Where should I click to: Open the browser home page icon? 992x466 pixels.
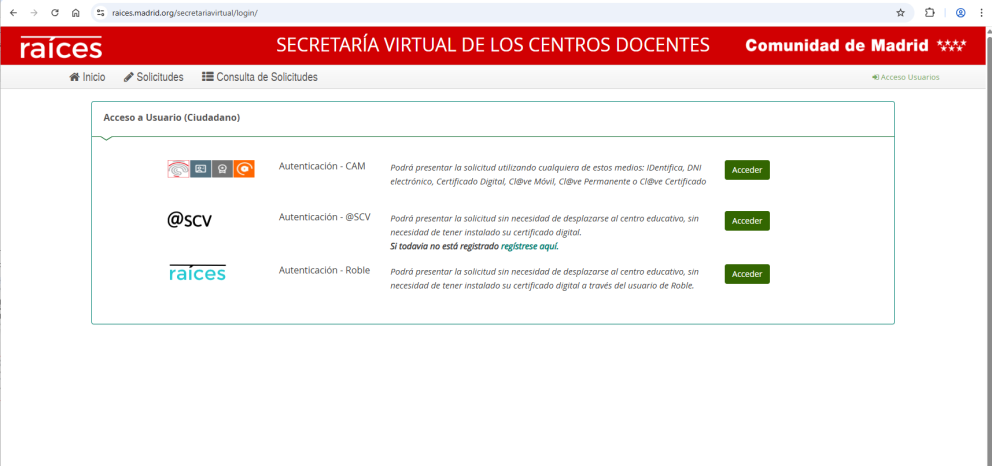(76, 13)
